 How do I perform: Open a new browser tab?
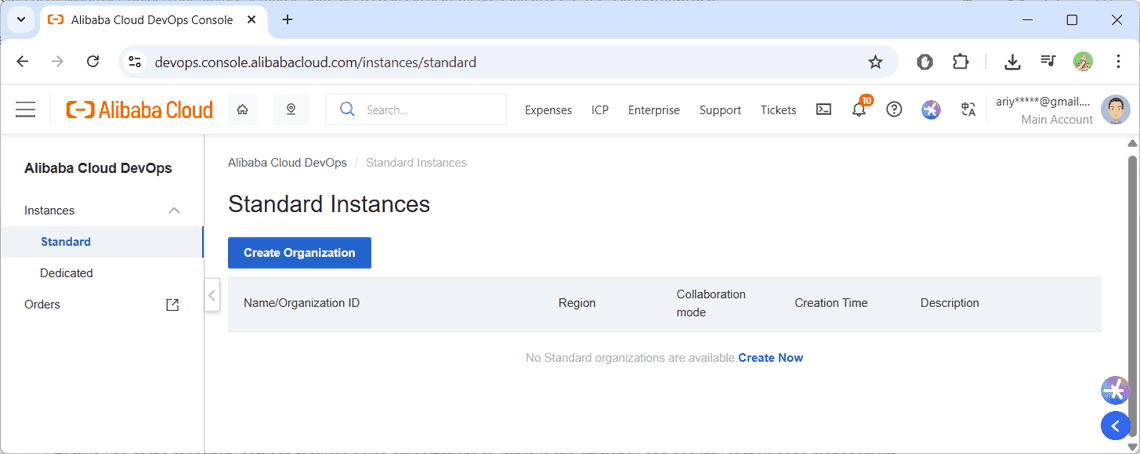coord(287,20)
